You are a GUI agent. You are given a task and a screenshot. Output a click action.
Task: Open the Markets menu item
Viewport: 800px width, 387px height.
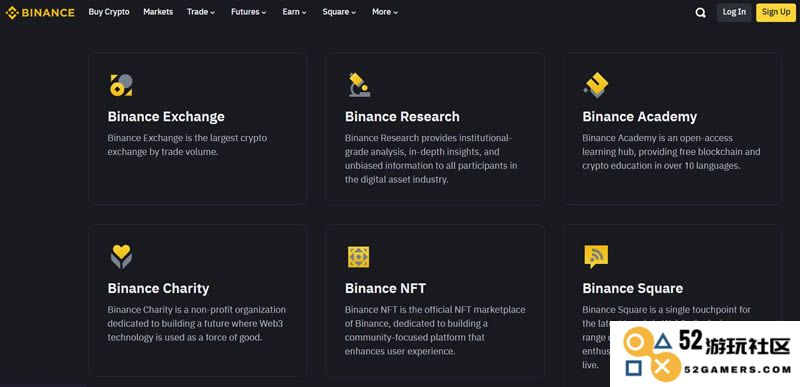click(158, 12)
